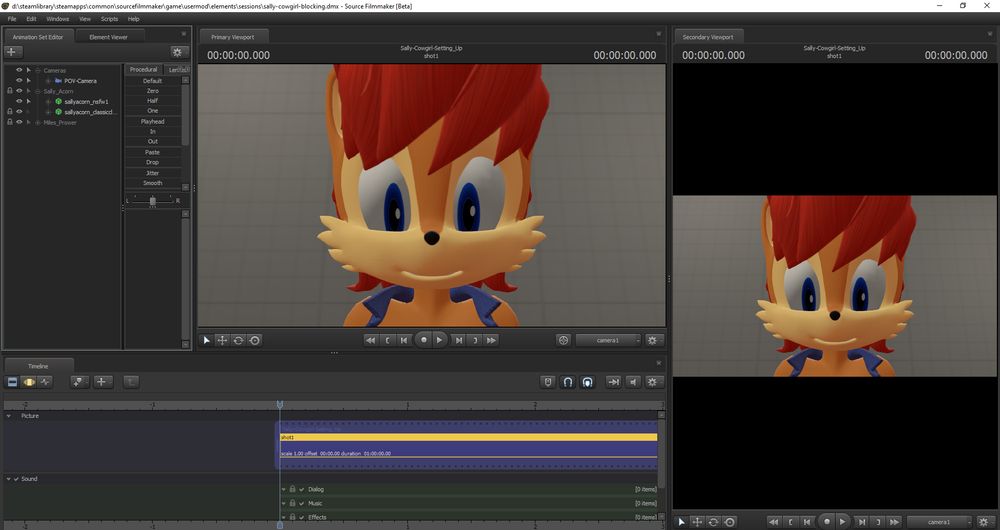Toggle visibility eye for Miles_Prower
This screenshot has width=1000, height=530.
(x=18, y=122)
